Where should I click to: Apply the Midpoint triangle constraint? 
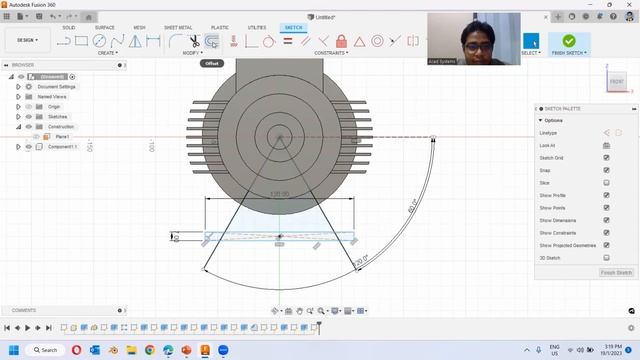[359, 41]
